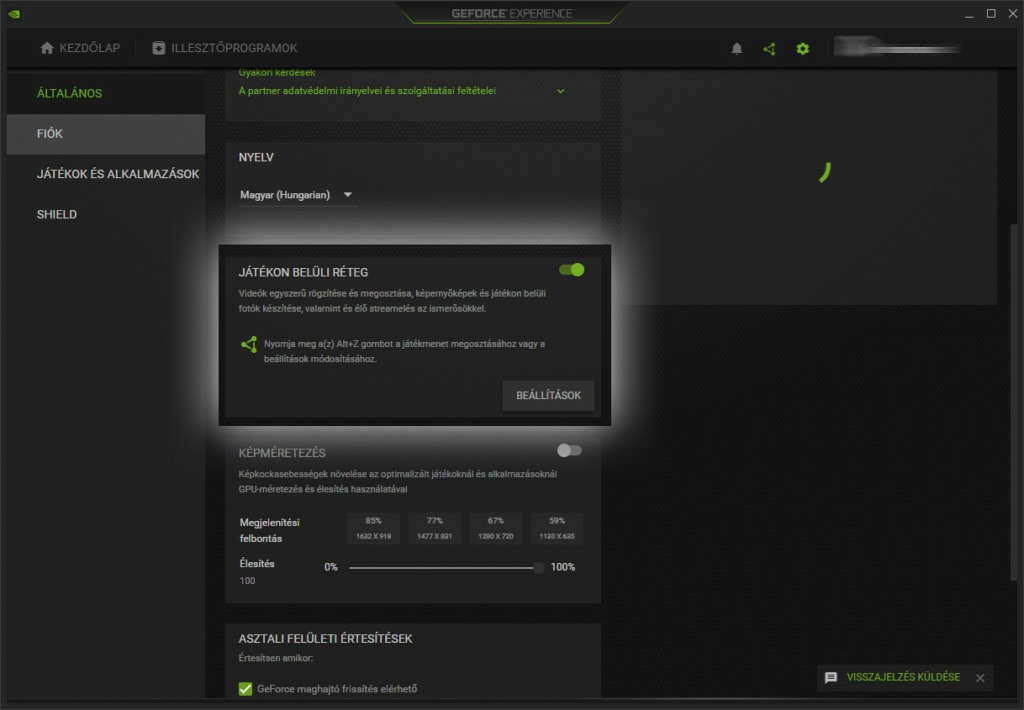
Task: Open the Magyar (Hungarian) language dropdown
Action: point(297,195)
